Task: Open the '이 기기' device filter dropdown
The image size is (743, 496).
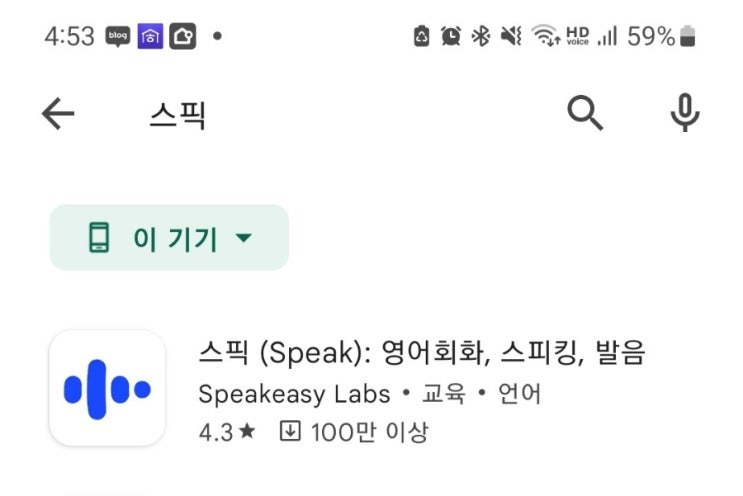Action: point(169,238)
